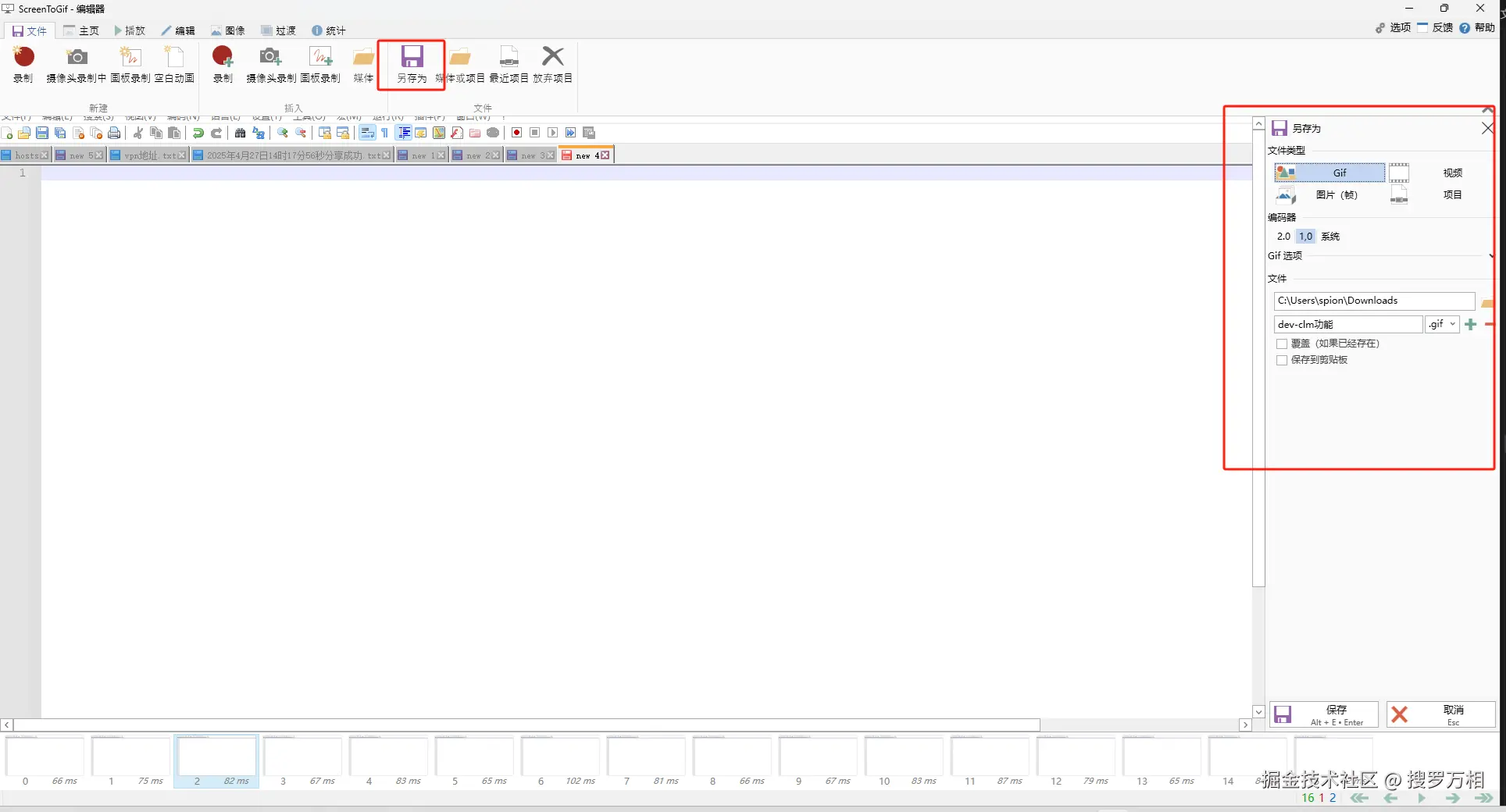Switch to the 图像 ribbon tab
Image resolution: width=1506 pixels, height=812 pixels.
[x=228, y=31]
